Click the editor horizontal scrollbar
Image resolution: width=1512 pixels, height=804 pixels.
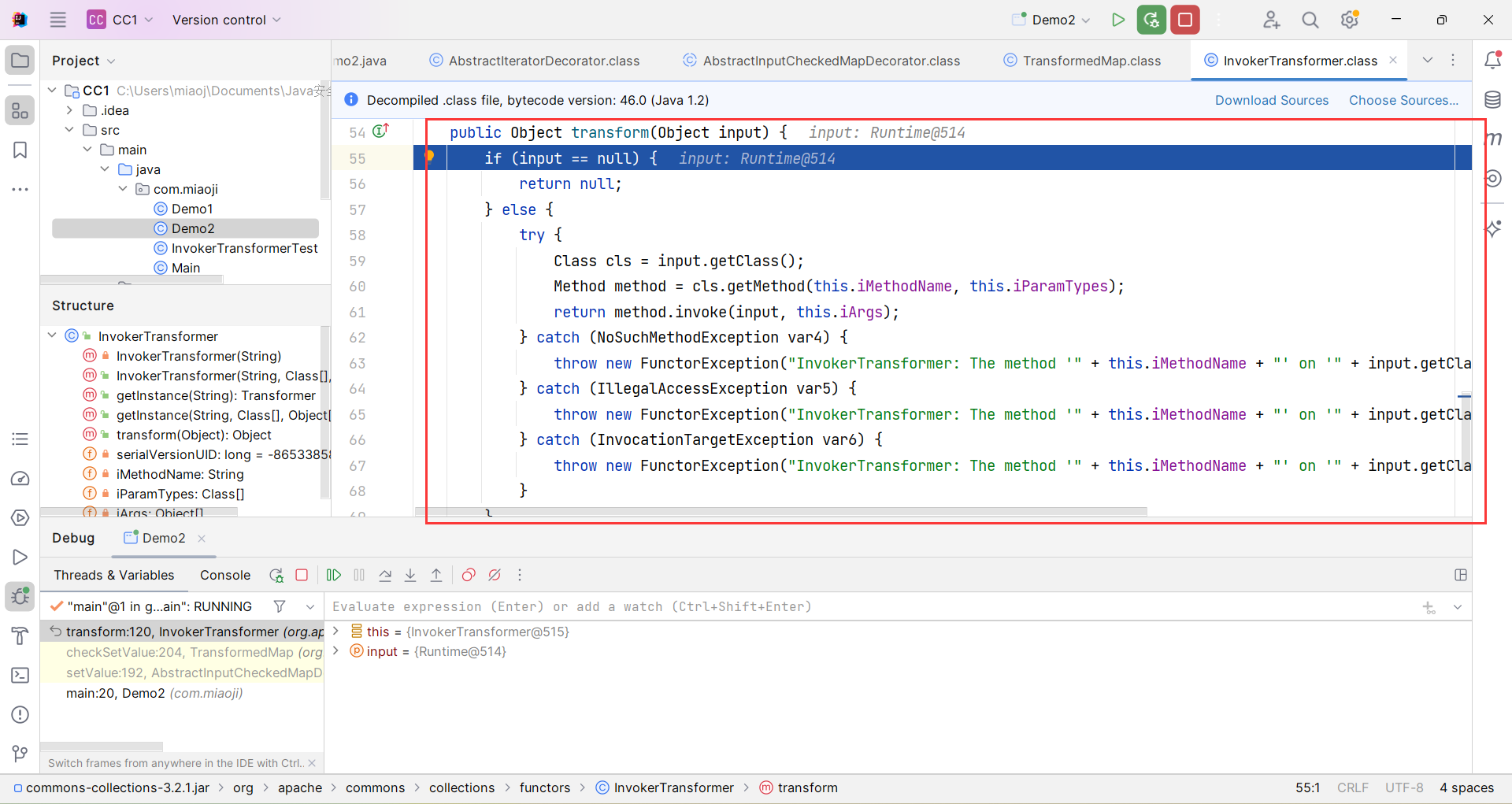(x=780, y=512)
